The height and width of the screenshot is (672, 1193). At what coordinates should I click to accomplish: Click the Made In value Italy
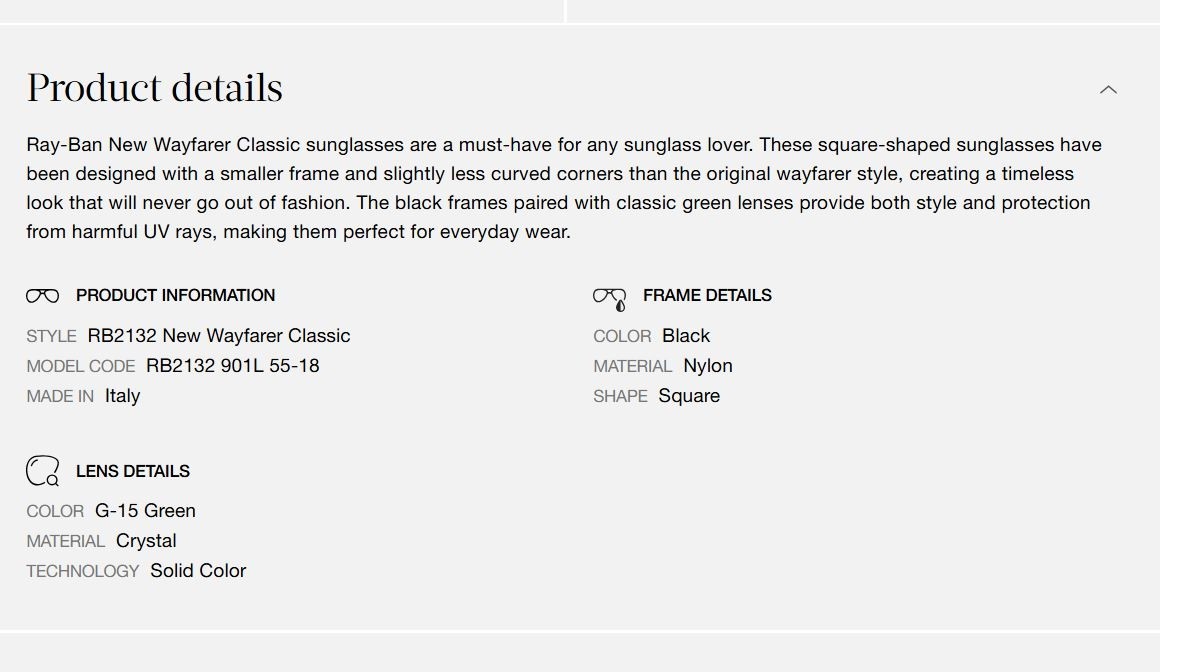pos(122,396)
